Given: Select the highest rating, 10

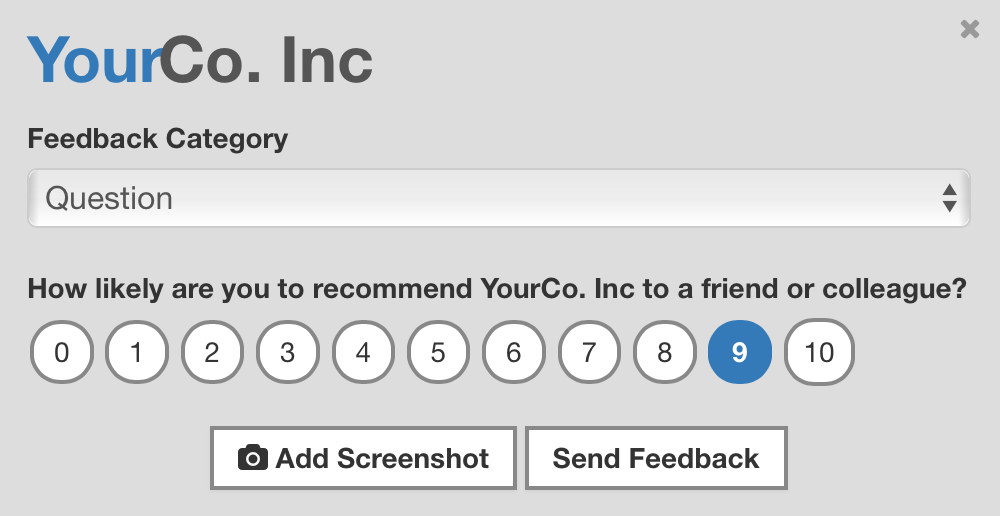Looking at the screenshot, I should [819, 352].
